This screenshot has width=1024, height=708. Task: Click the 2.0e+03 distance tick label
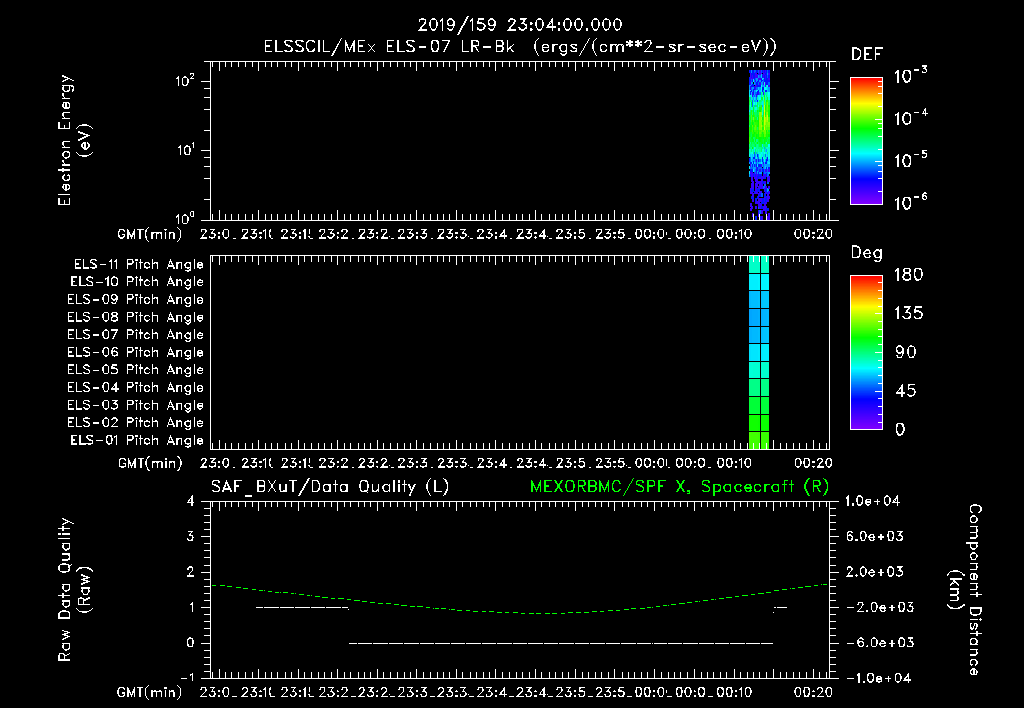point(874,571)
